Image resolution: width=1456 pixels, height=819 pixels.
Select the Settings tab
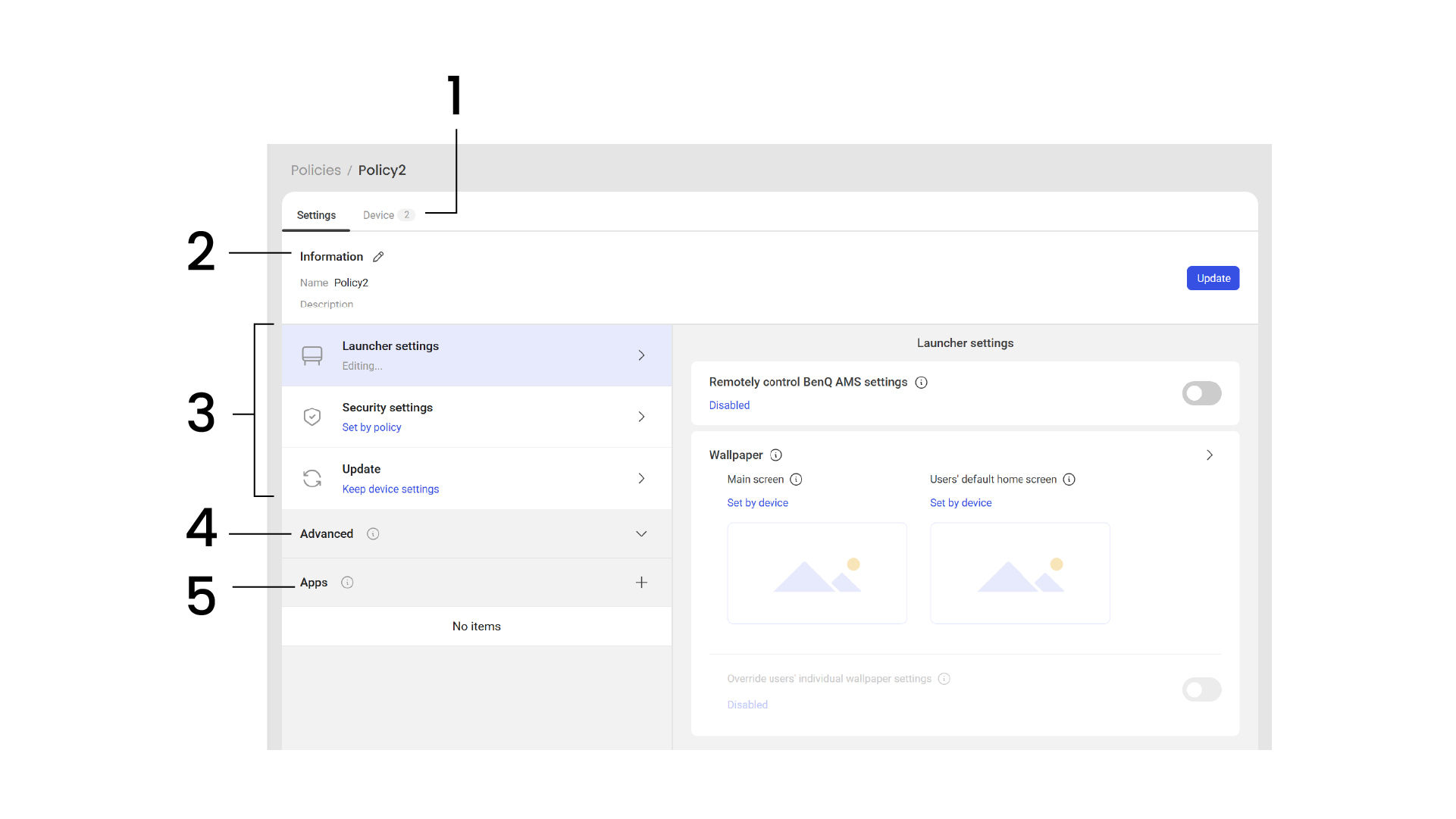[x=316, y=215]
